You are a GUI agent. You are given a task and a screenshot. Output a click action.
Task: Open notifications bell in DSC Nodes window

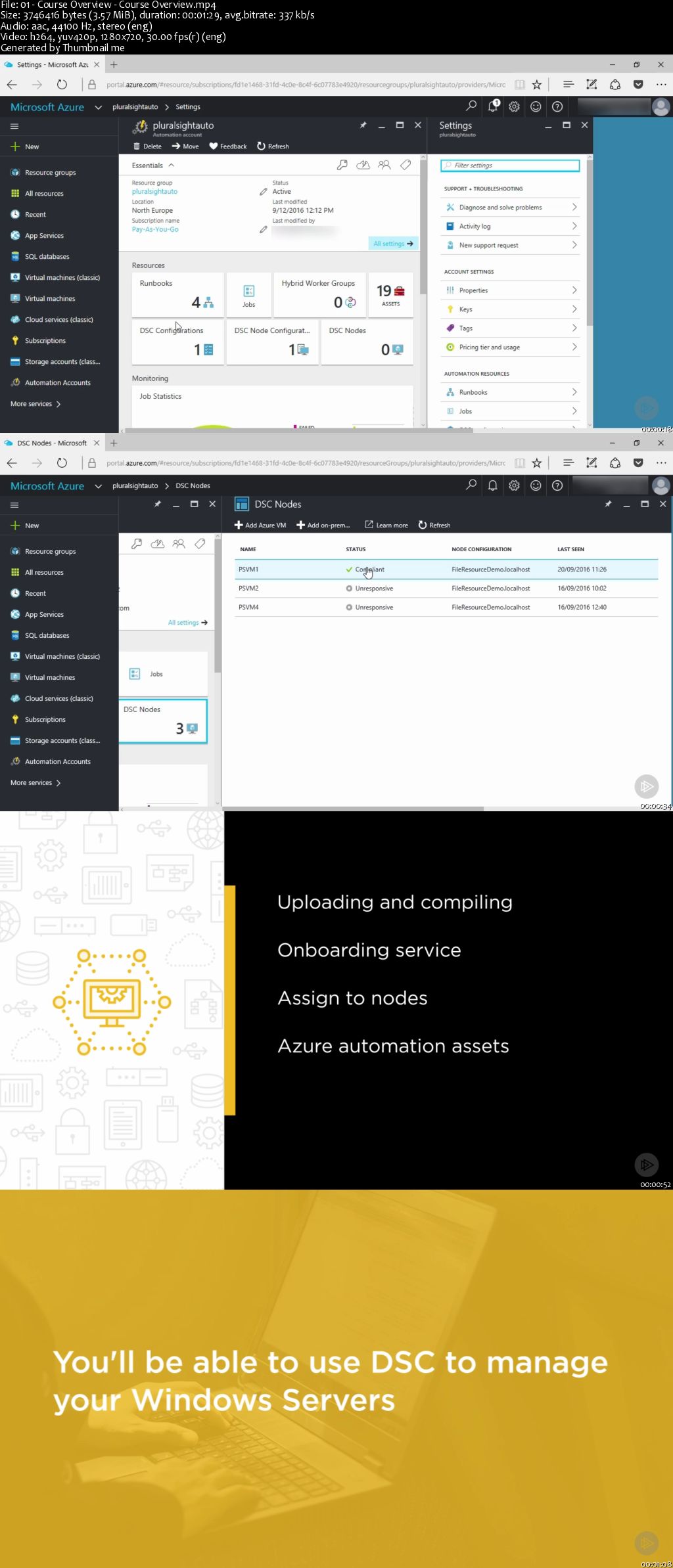[x=493, y=485]
